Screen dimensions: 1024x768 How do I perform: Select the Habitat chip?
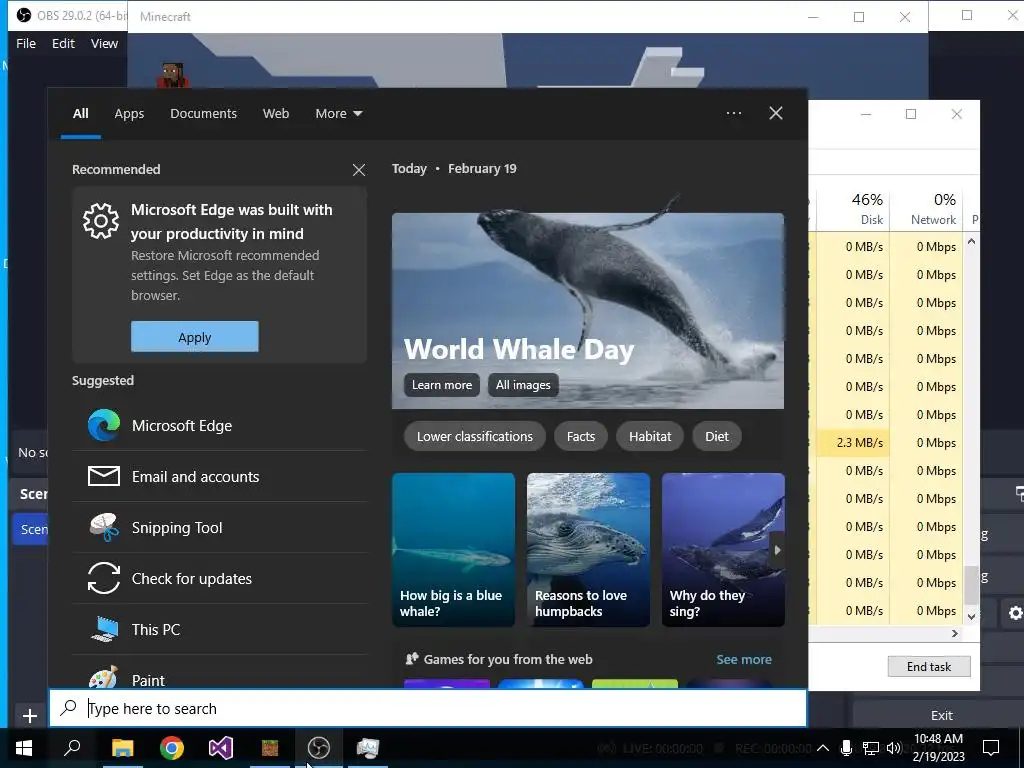650,436
